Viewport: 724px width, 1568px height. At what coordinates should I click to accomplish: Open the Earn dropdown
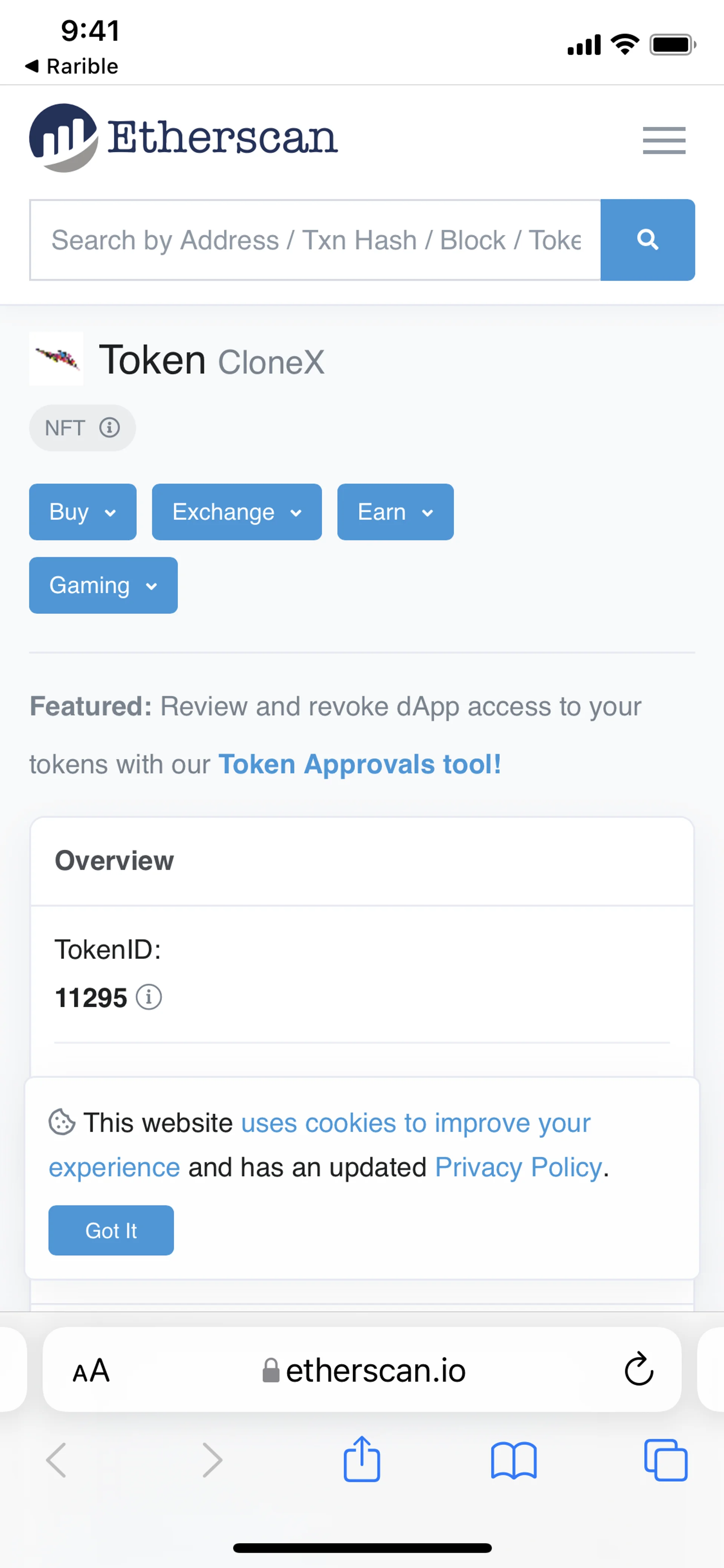tap(396, 512)
